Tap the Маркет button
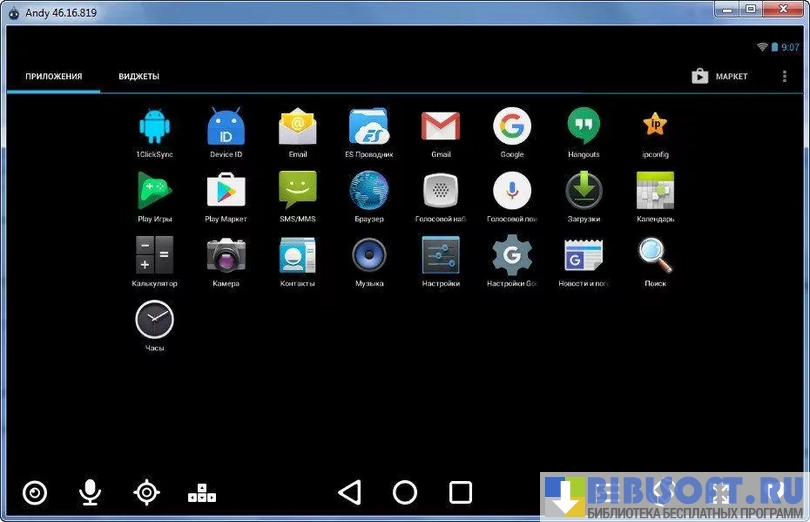 (x=720, y=77)
